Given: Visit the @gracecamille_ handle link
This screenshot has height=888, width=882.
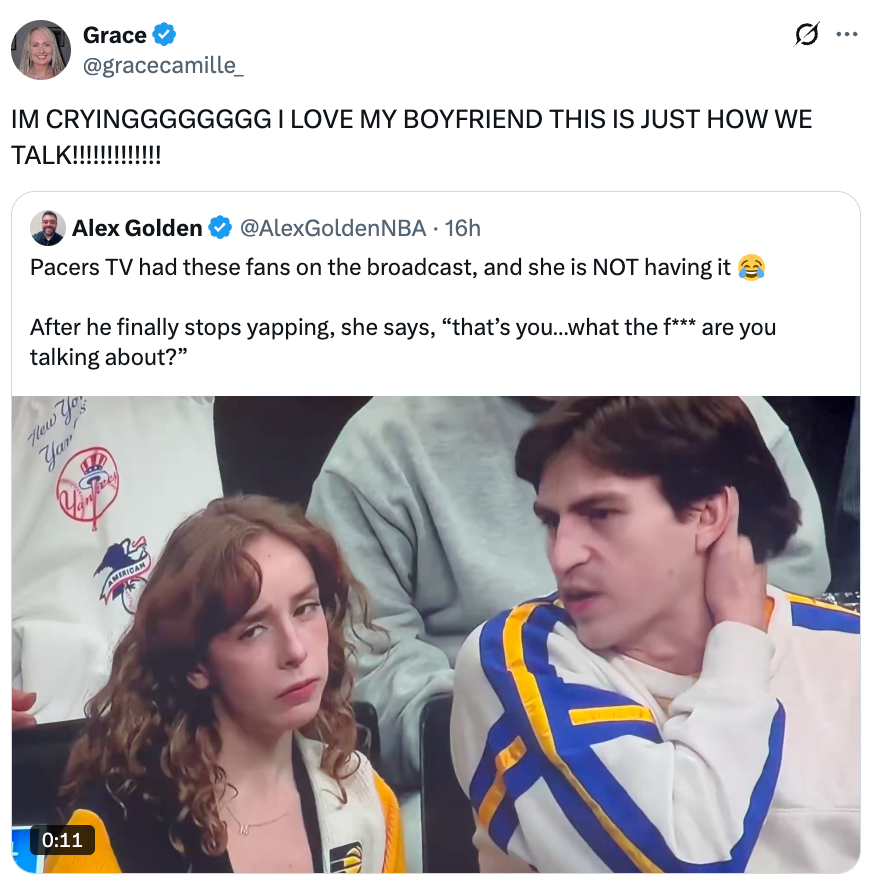Looking at the screenshot, I should (x=163, y=66).
